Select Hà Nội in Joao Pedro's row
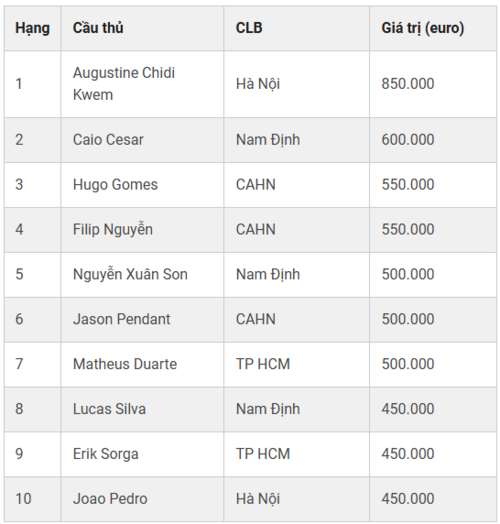The image size is (500, 524). [x=258, y=499]
